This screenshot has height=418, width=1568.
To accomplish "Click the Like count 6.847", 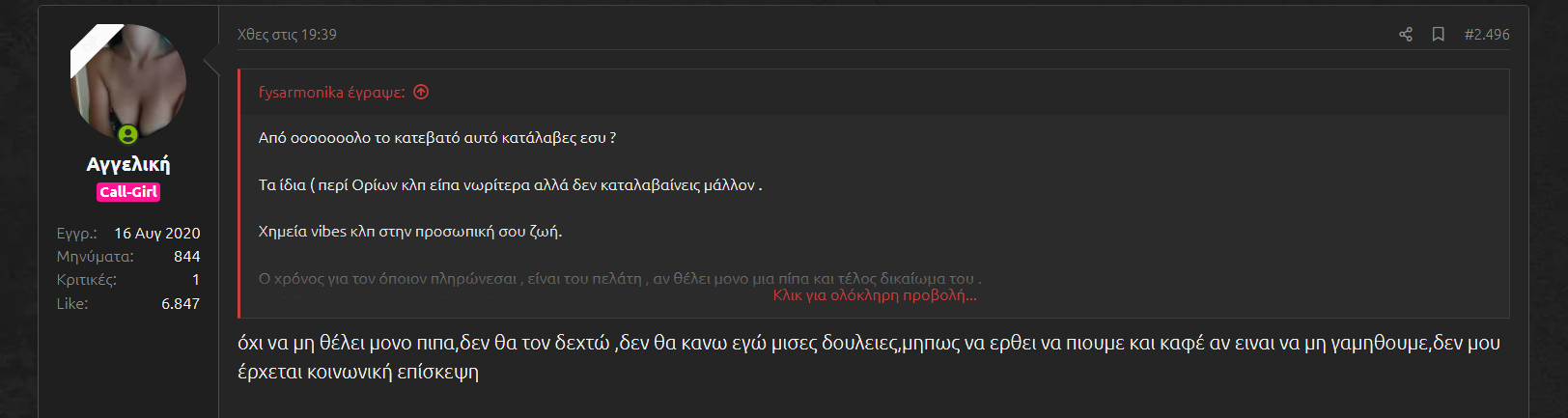I will pos(181,303).
